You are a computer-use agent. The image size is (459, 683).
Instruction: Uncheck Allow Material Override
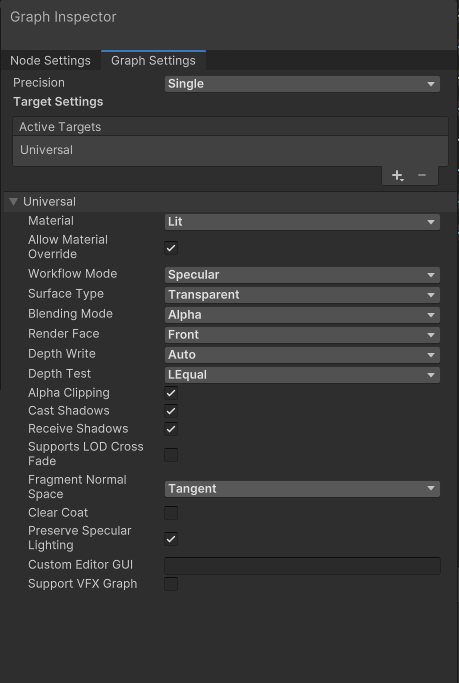point(171,248)
